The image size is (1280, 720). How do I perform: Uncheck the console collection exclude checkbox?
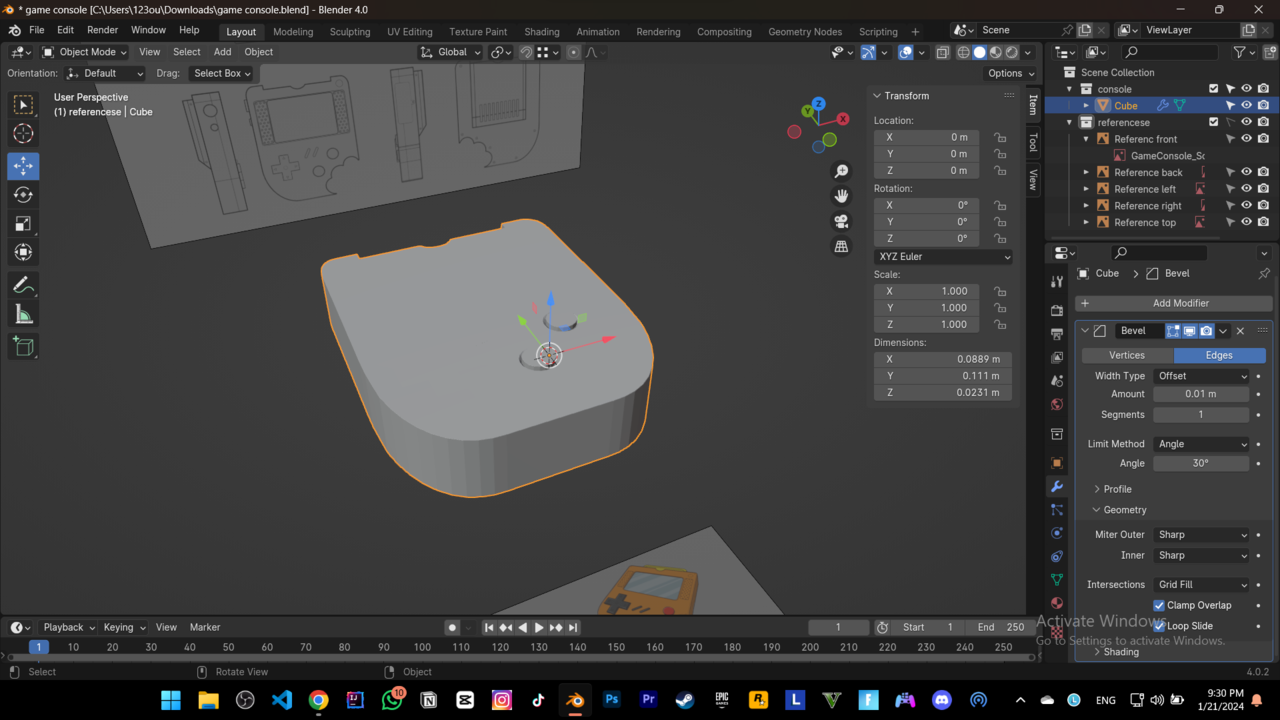[x=1214, y=89]
